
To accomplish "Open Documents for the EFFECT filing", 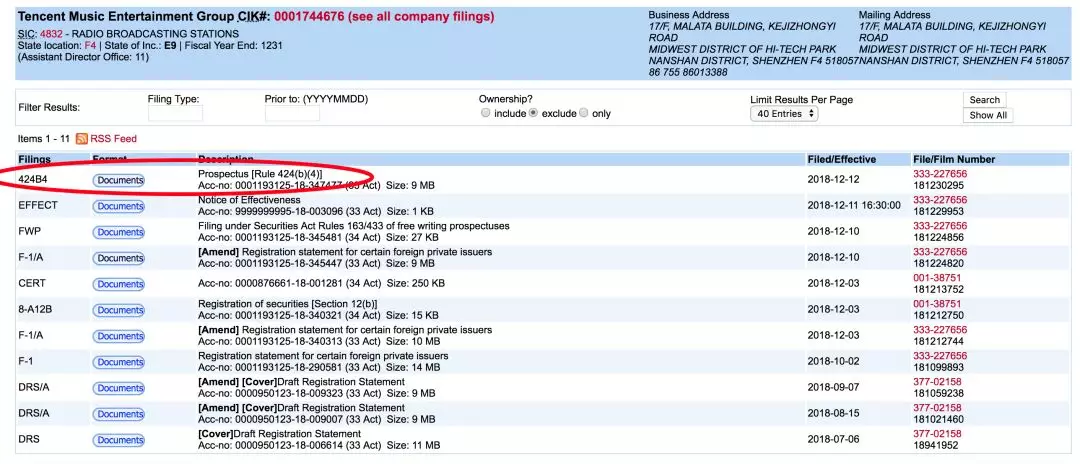I will (118, 207).
